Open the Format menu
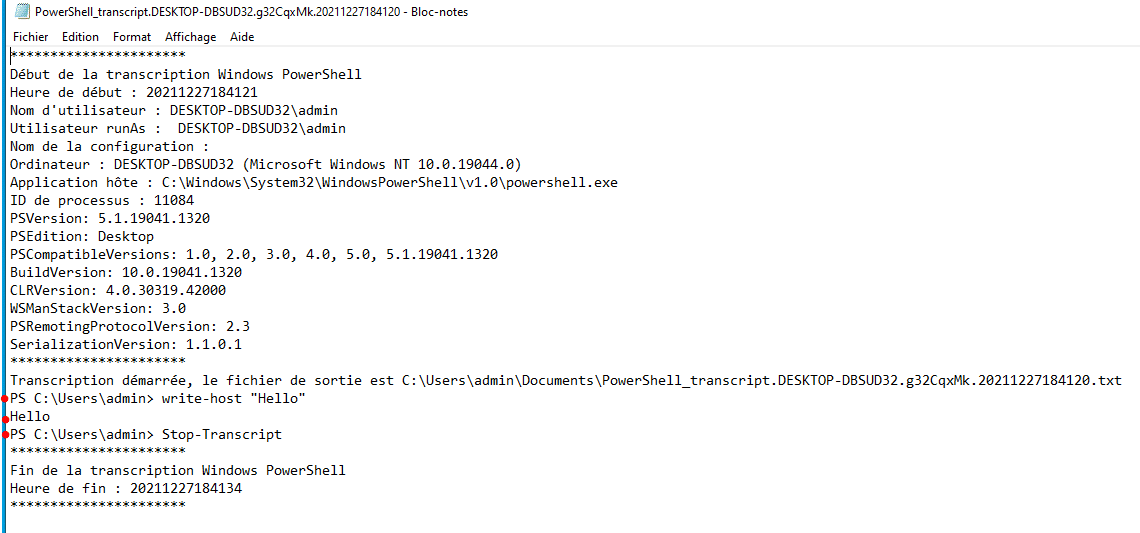Image resolution: width=1140 pixels, height=533 pixels. (x=132, y=37)
